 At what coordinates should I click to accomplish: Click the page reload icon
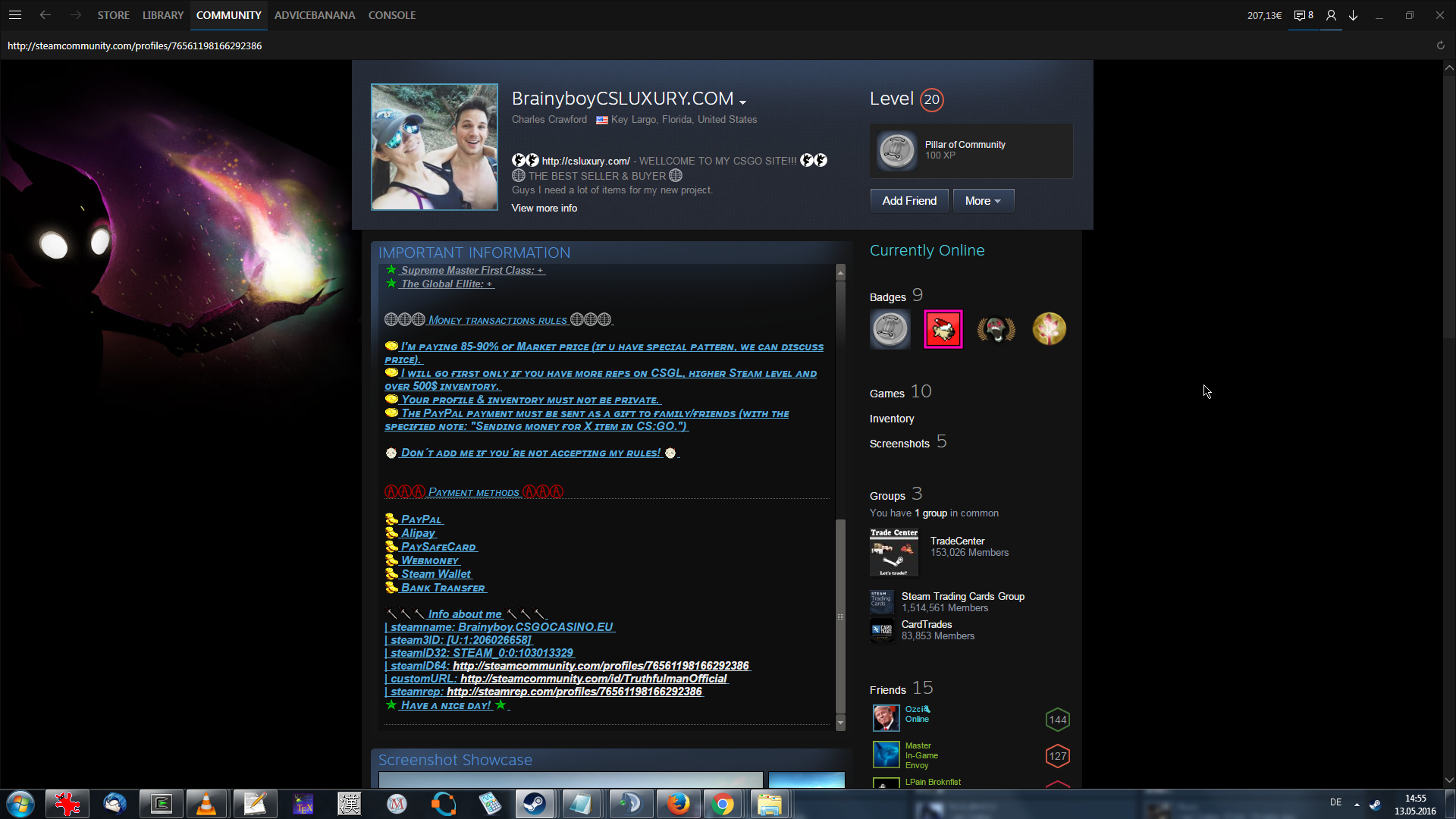coord(1440,45)
